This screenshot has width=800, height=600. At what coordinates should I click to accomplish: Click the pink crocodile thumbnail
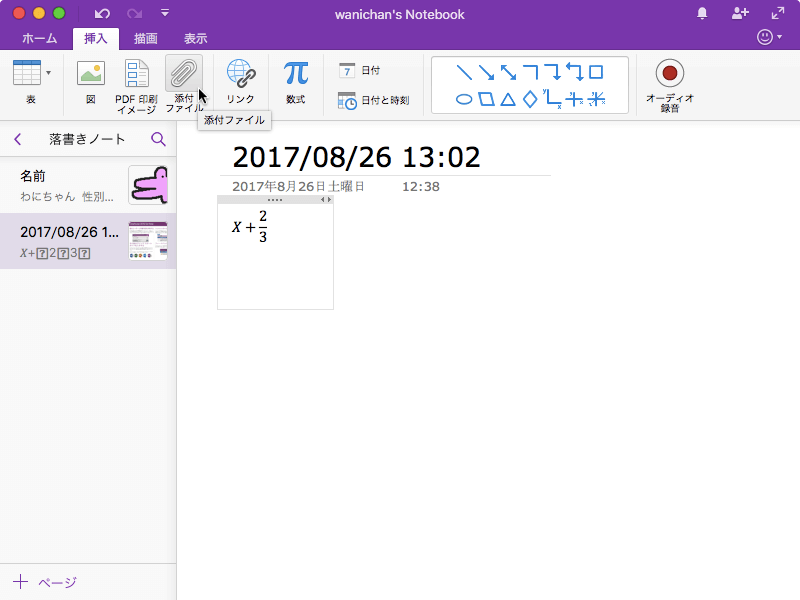click(148, 185)
